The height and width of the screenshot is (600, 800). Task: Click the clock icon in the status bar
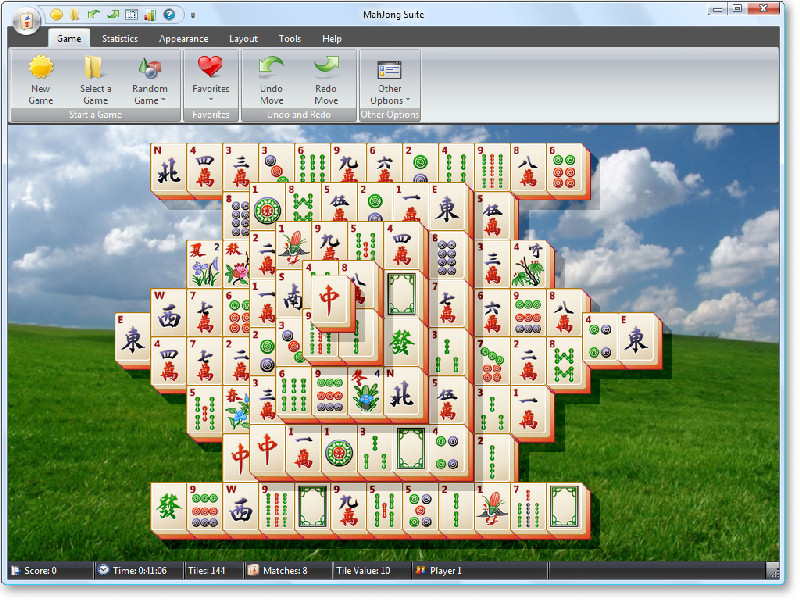click(x=104, y=569)
